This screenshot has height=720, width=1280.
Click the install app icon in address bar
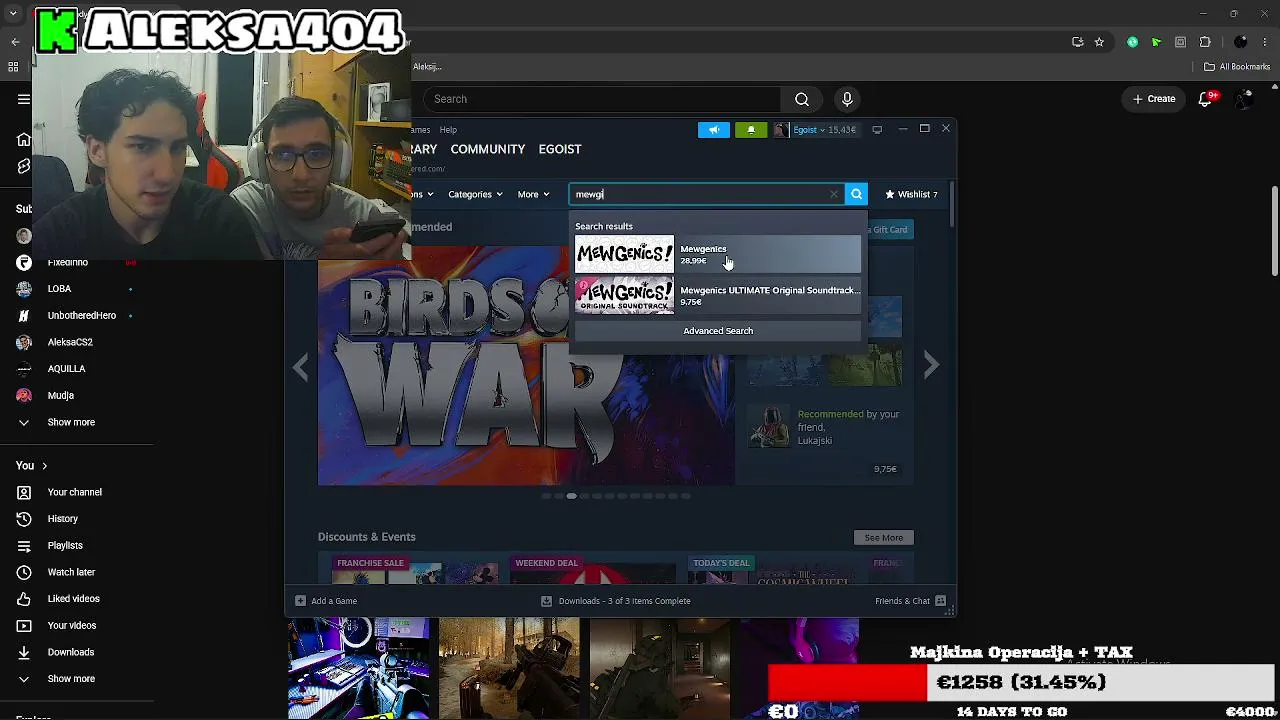tap(1077, 42)
